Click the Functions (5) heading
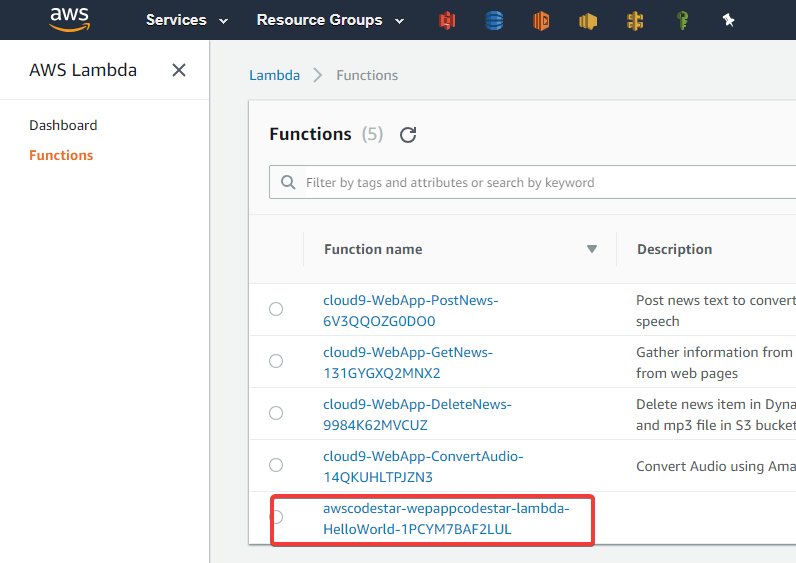The height and width of the screenshot is (563, 796). point(326,134)
